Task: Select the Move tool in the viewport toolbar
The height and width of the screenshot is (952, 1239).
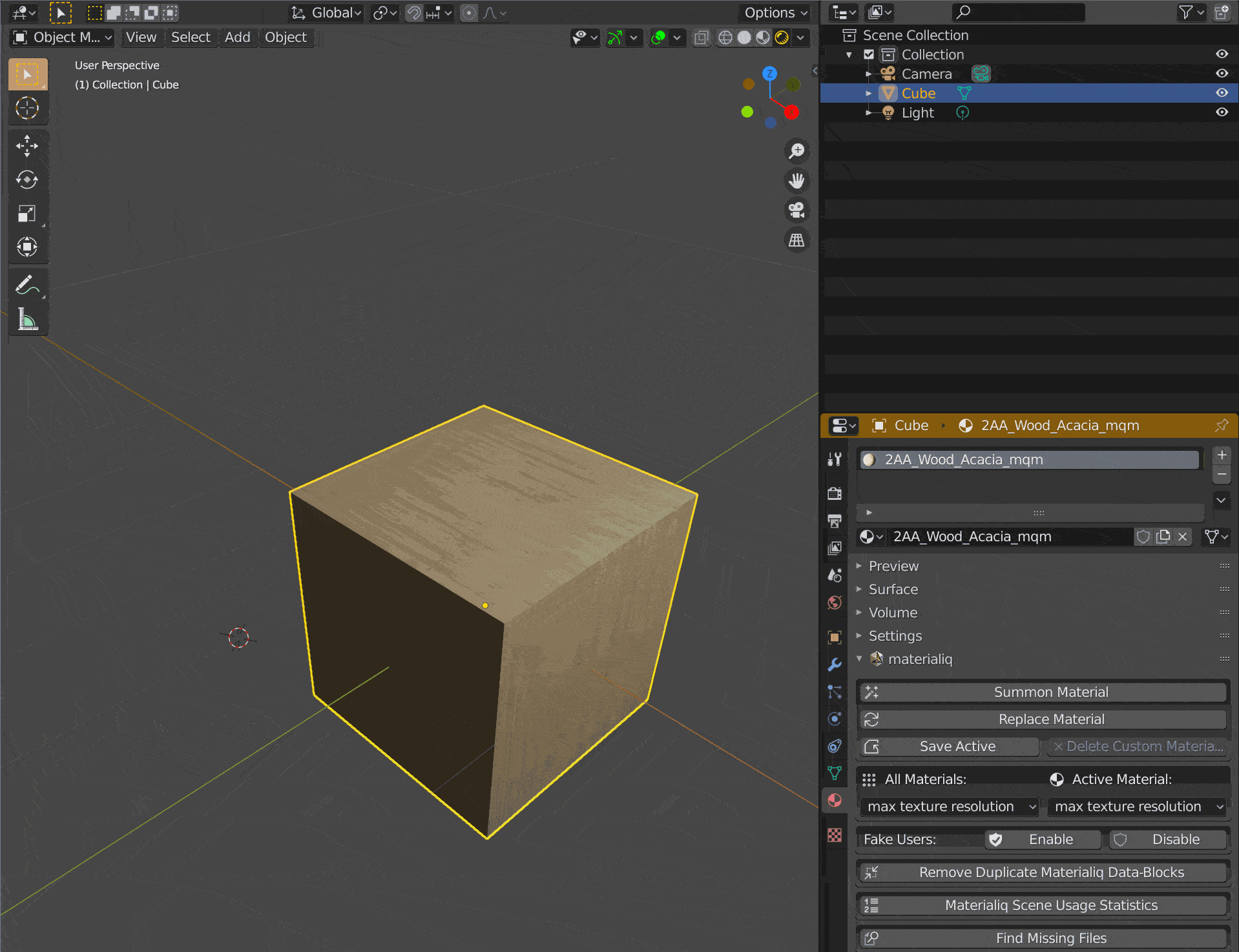Action: [27, 146]
